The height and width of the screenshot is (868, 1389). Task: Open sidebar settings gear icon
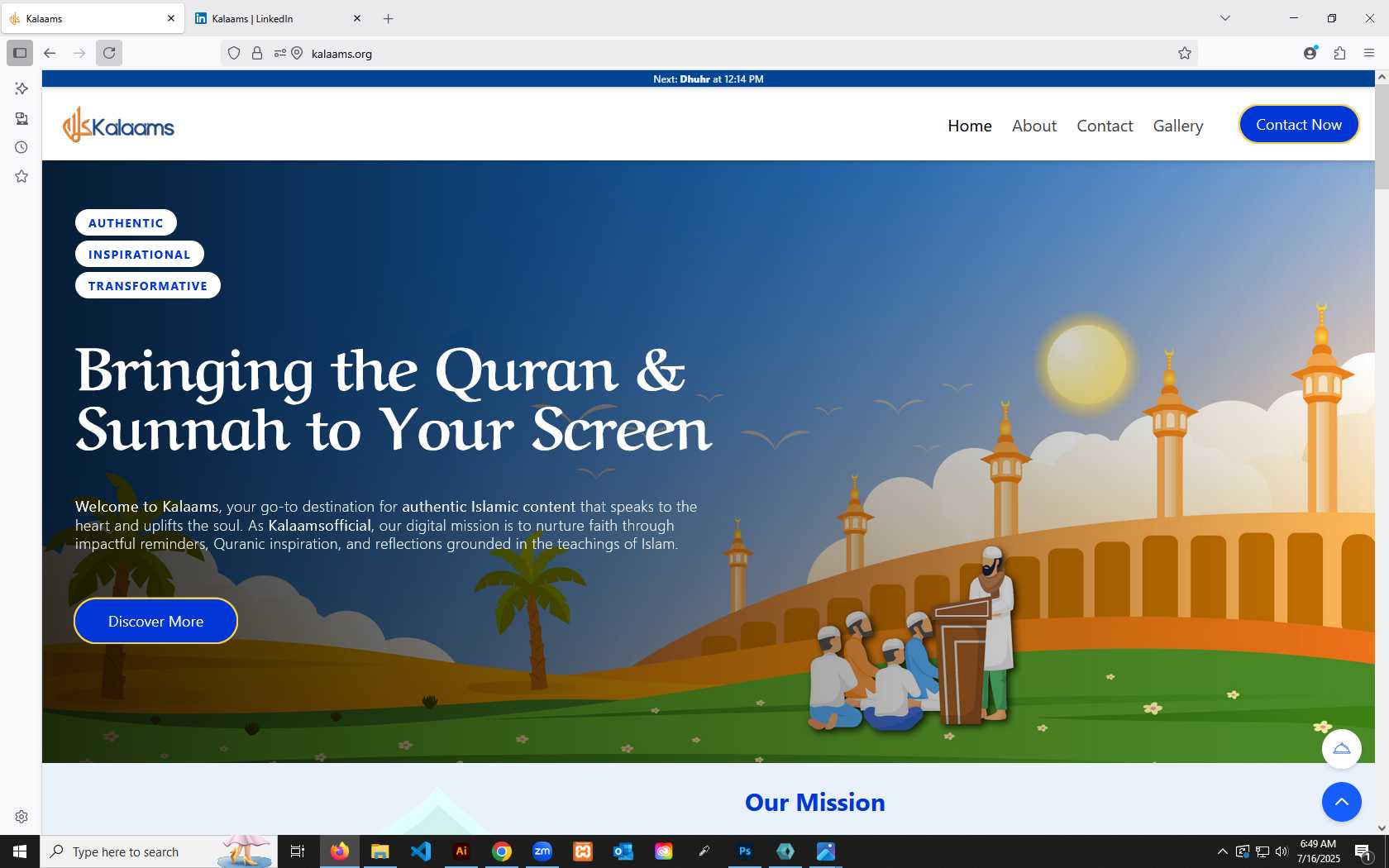coord(21,817)
